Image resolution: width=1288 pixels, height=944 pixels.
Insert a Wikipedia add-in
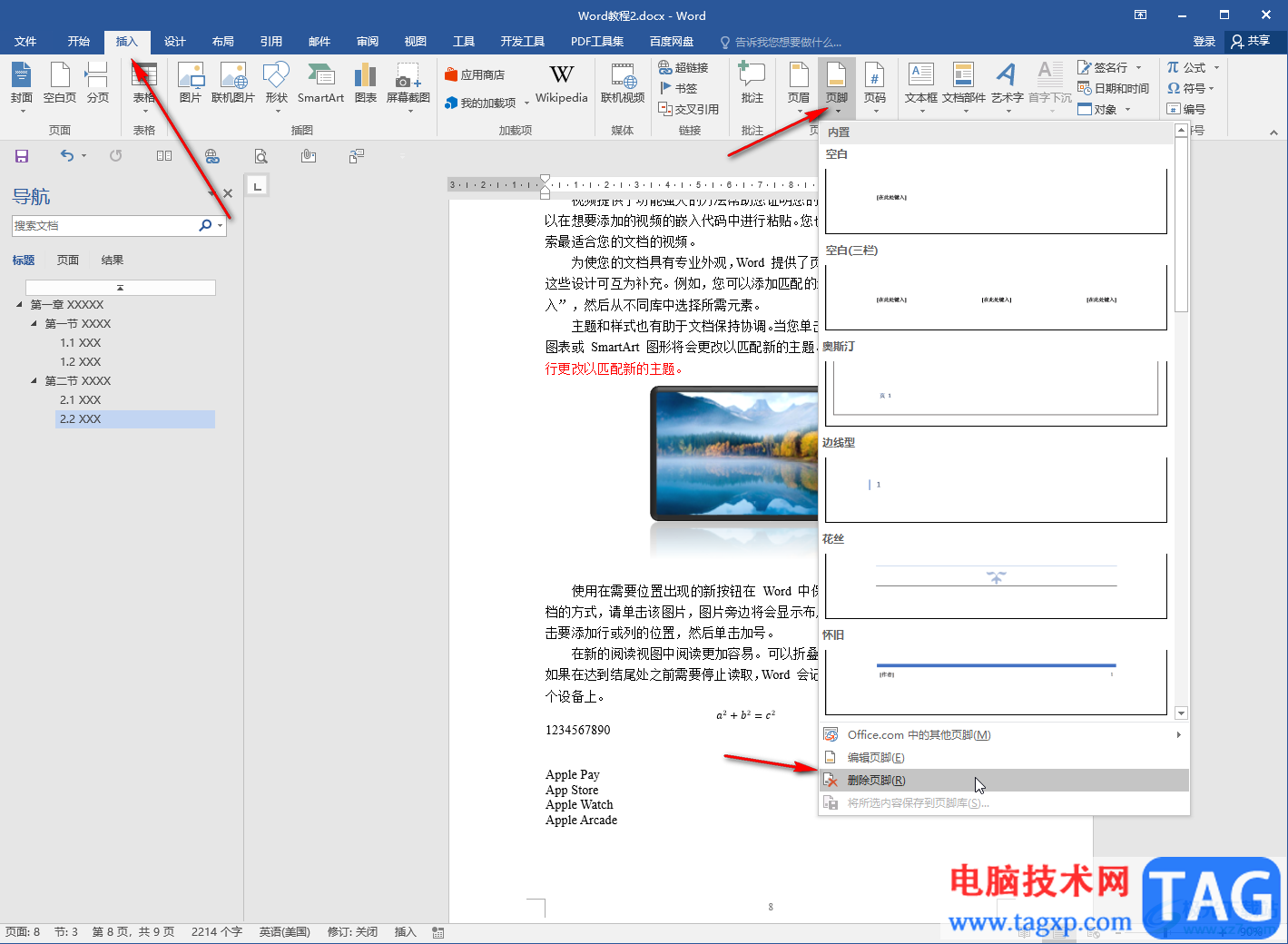click(561, 83)
